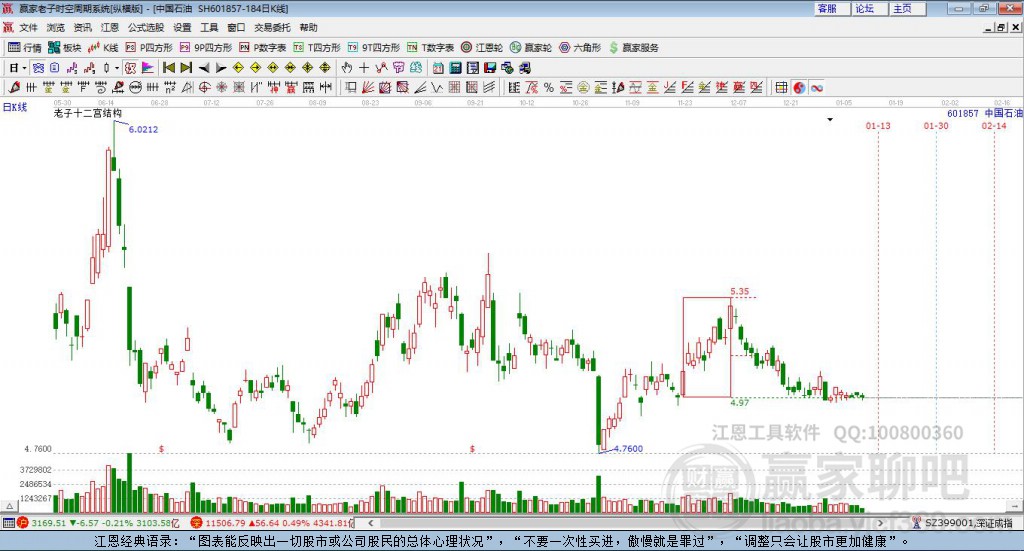Open the calculator icon in toolbar
The image size is (1024, 551).
[x=455, y=68]
